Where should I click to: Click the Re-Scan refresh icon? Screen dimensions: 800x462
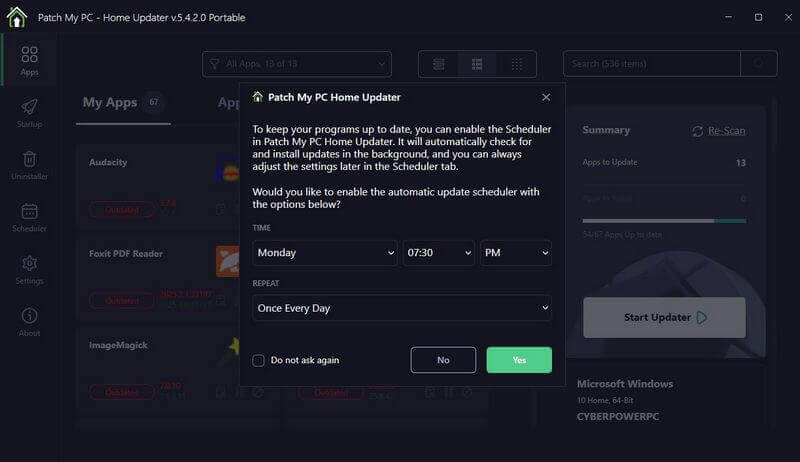(x=698, y=131)
